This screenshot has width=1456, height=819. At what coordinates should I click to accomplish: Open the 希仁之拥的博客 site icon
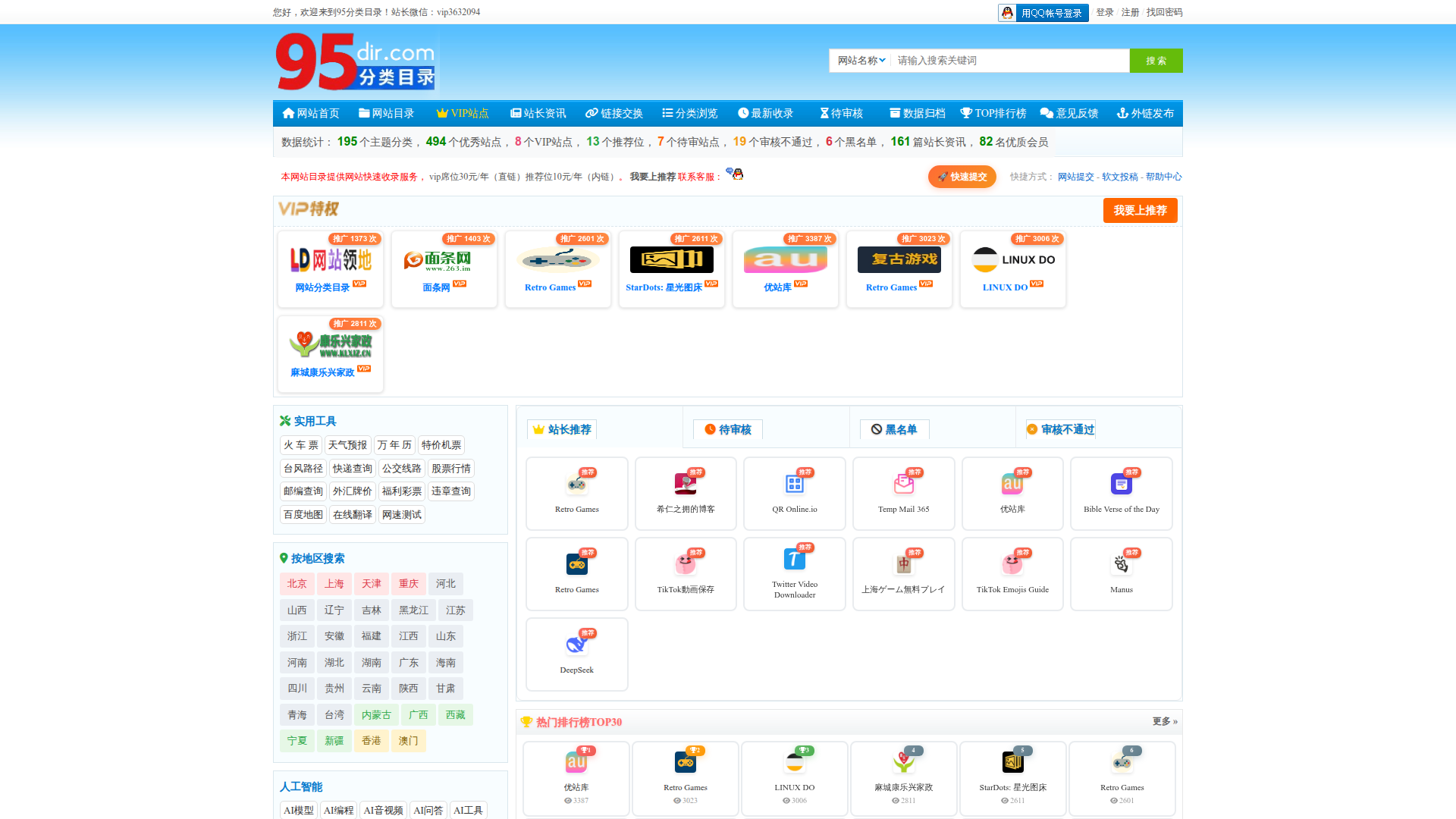(686, 484)
